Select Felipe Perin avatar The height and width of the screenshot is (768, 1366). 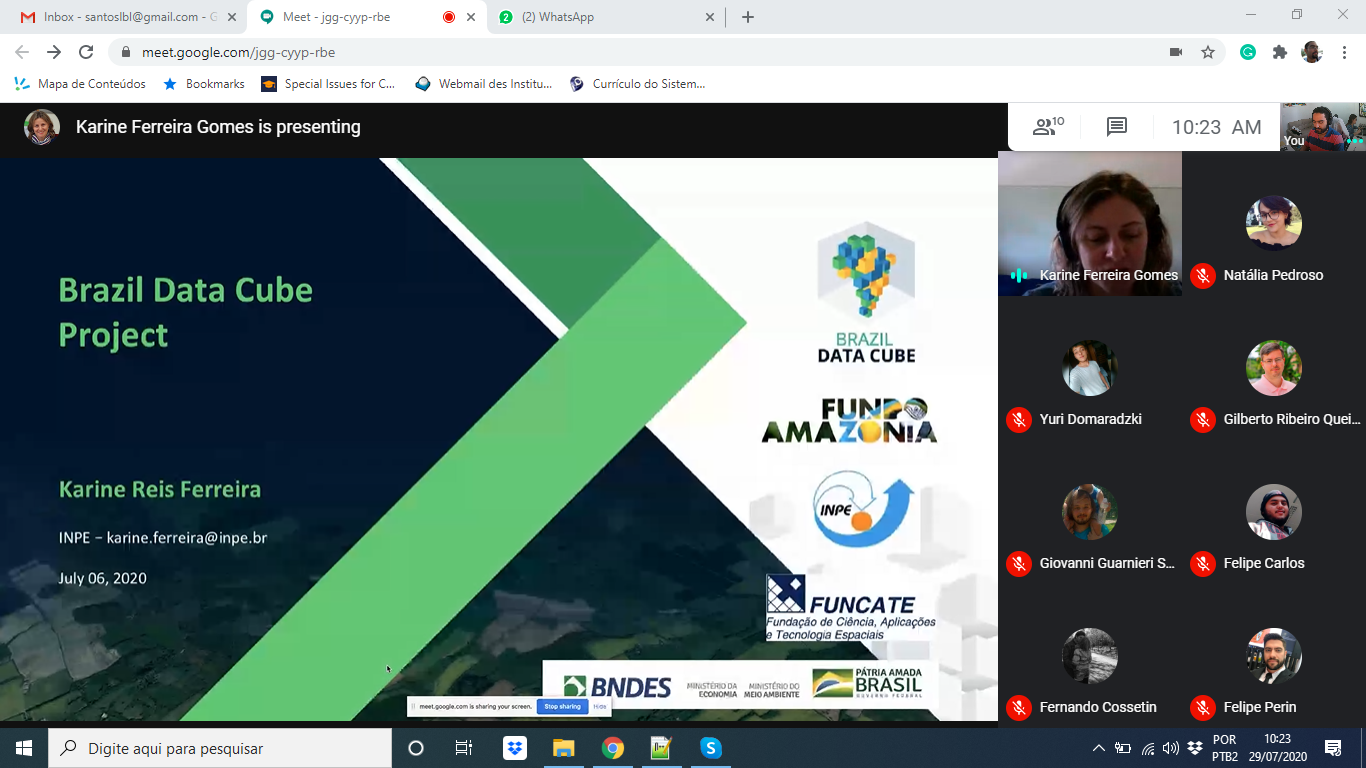click(1274, 656)
